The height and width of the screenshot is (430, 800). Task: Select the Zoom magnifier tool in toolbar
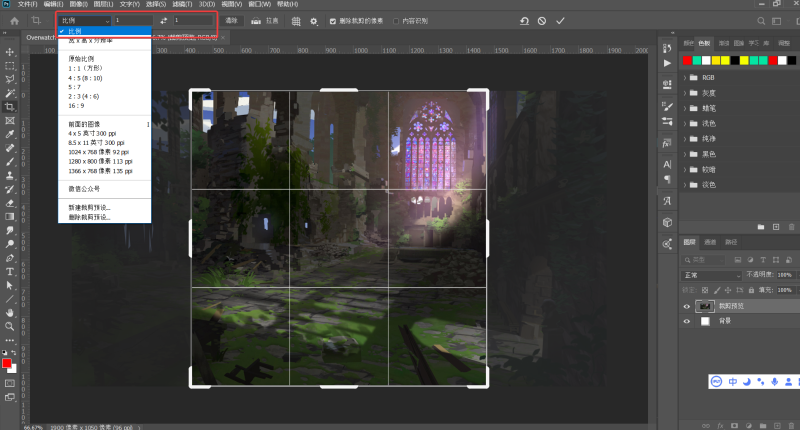point(10,326)
